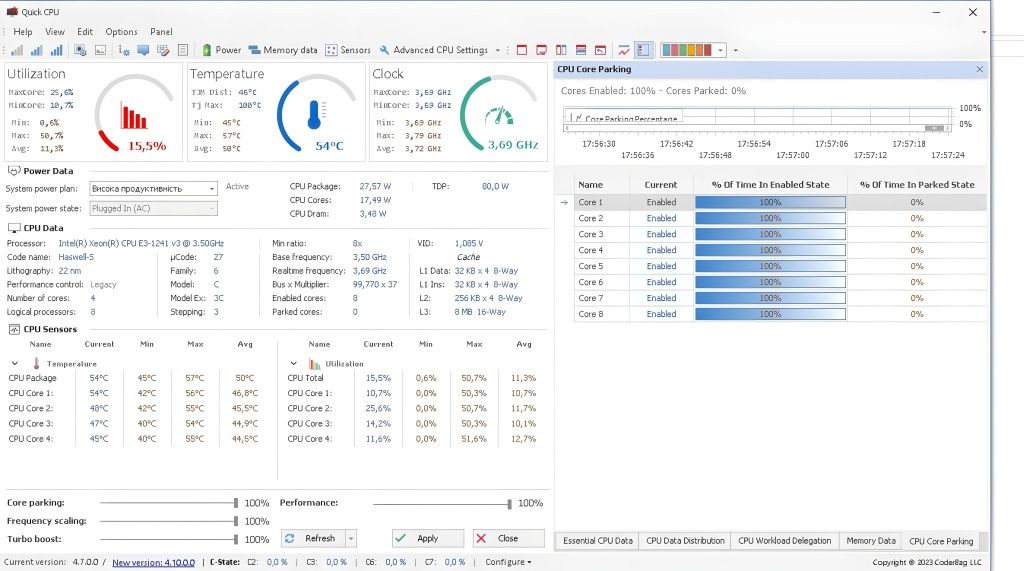Viewport: 1024px width, 571px height.
Task: Click the Apply button
Action: click(x=428, y=538)
